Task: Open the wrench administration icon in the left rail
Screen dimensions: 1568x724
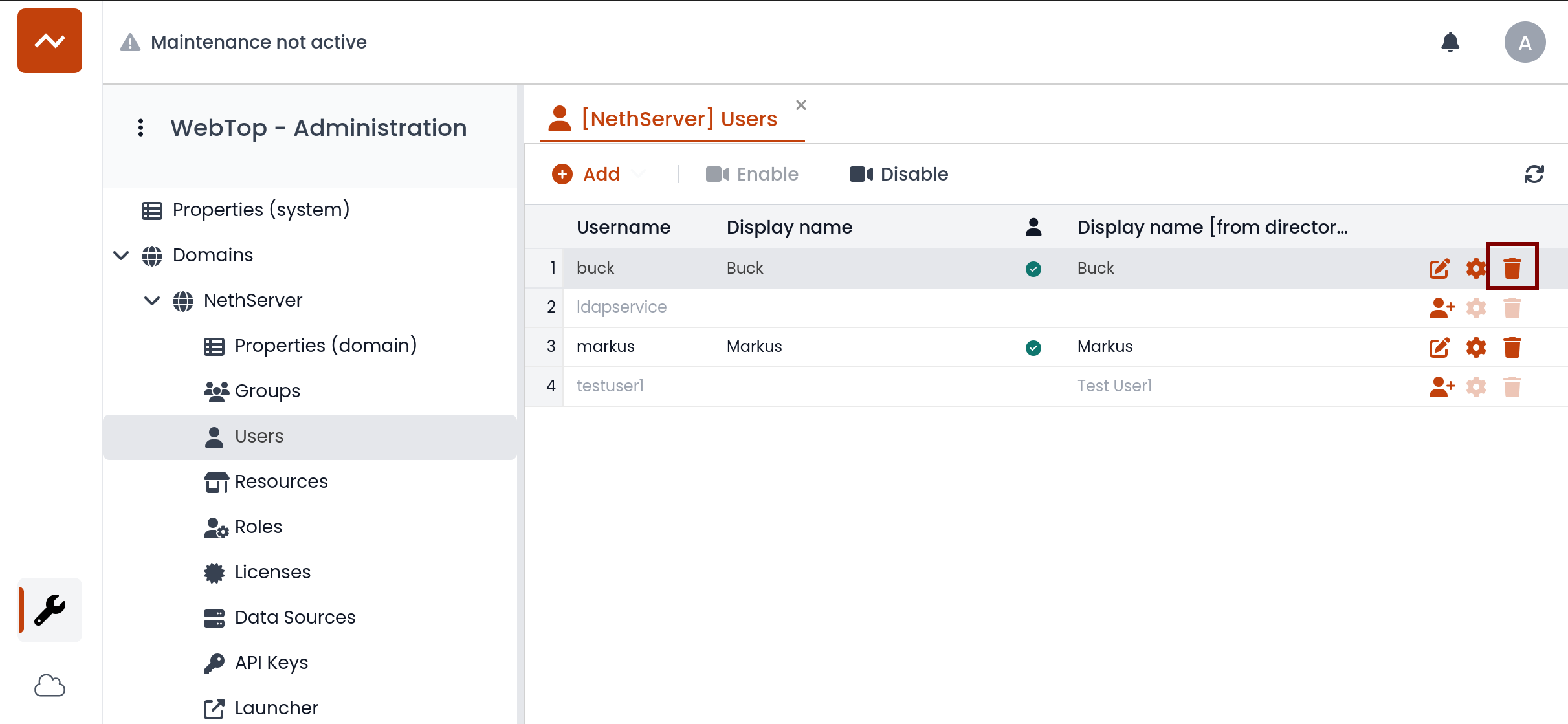Action: coord(50,609)
